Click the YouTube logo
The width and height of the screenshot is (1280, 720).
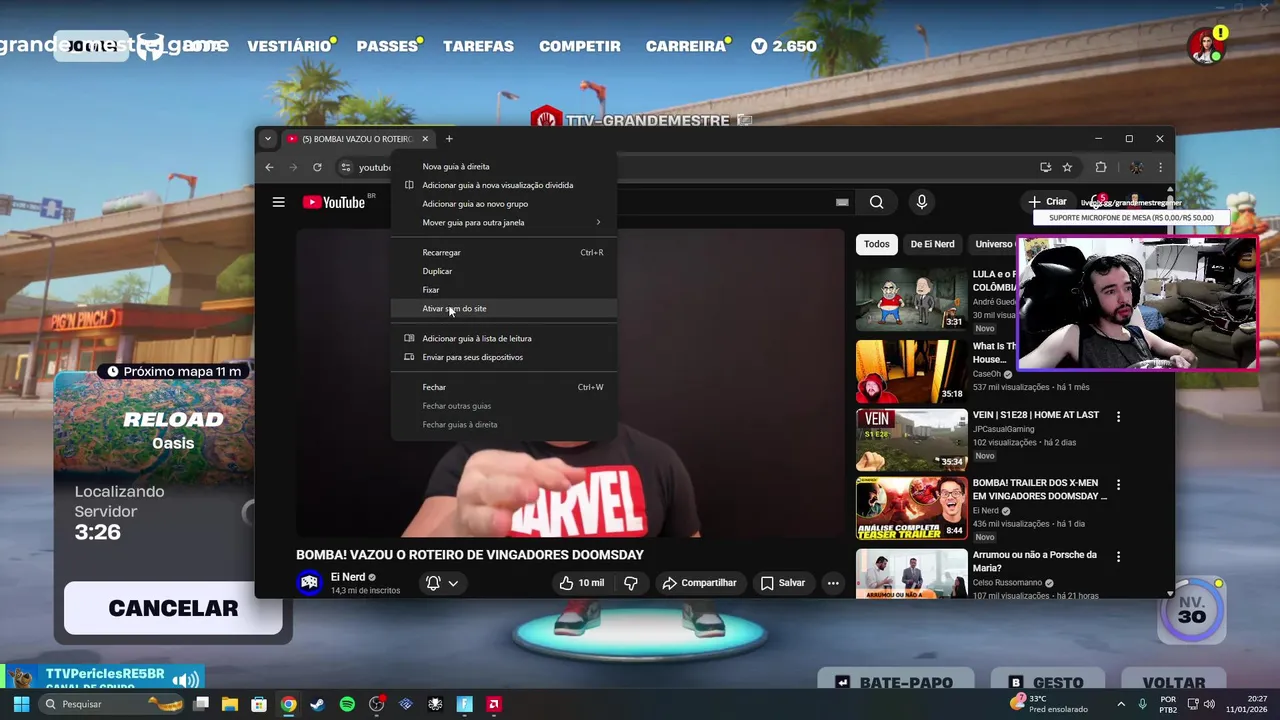coord(334,202)
